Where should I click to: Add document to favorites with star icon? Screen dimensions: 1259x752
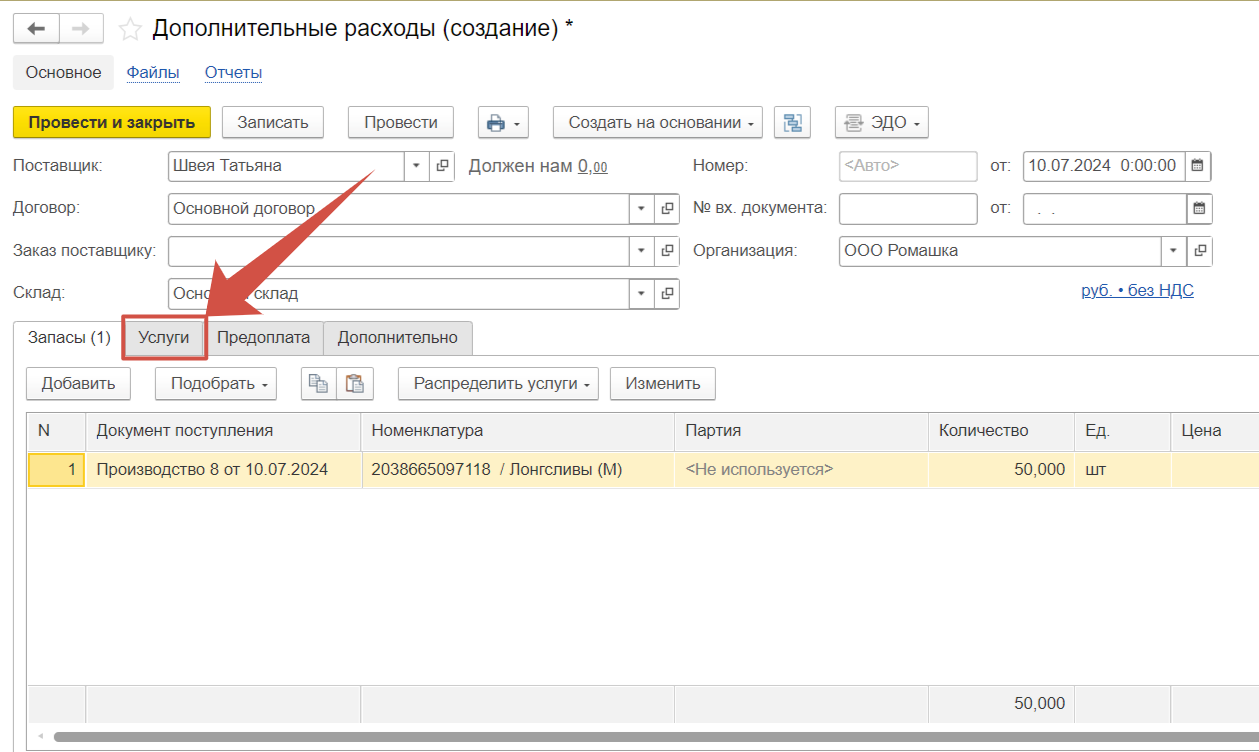point(130,29)
